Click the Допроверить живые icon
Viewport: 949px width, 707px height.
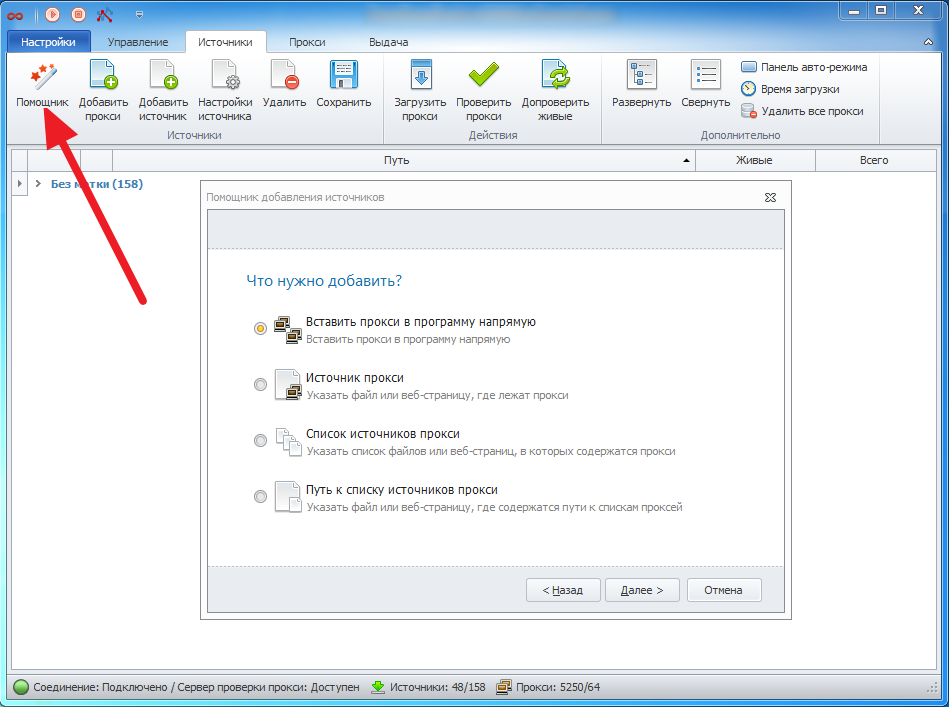(x=555, y=77)
